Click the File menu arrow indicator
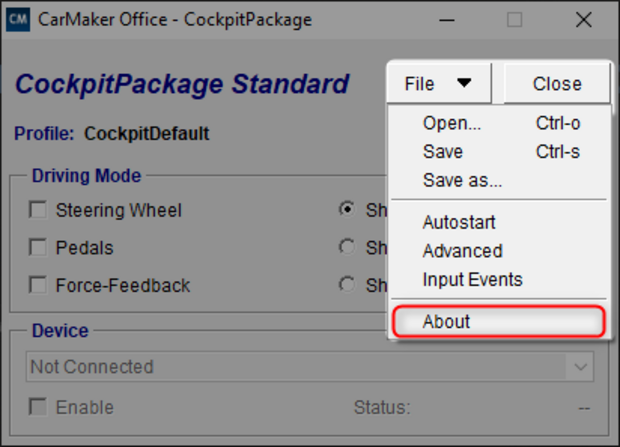The height and width of the screenshot is (447, 620). pyautogui.click(x=464, y=83)
